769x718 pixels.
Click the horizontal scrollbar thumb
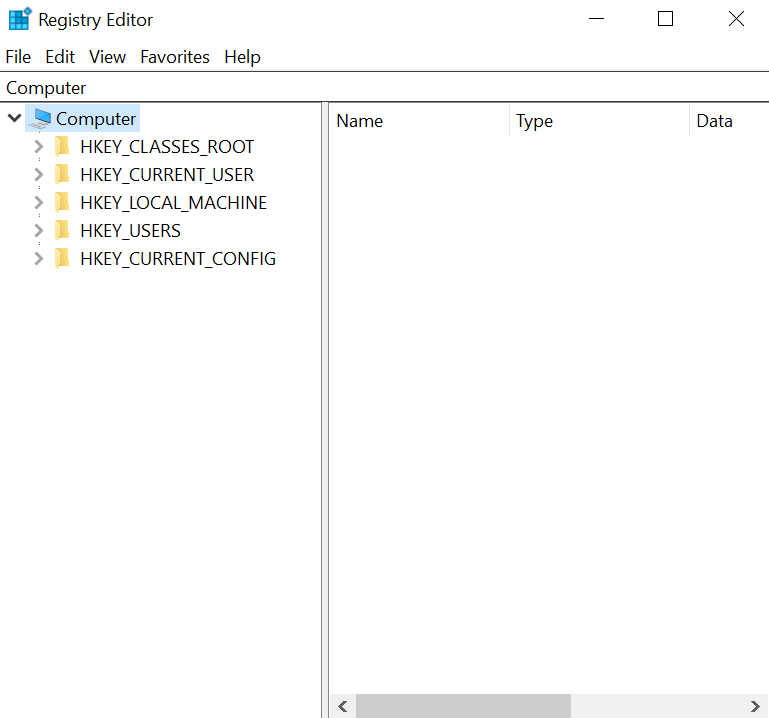[463, 706]
